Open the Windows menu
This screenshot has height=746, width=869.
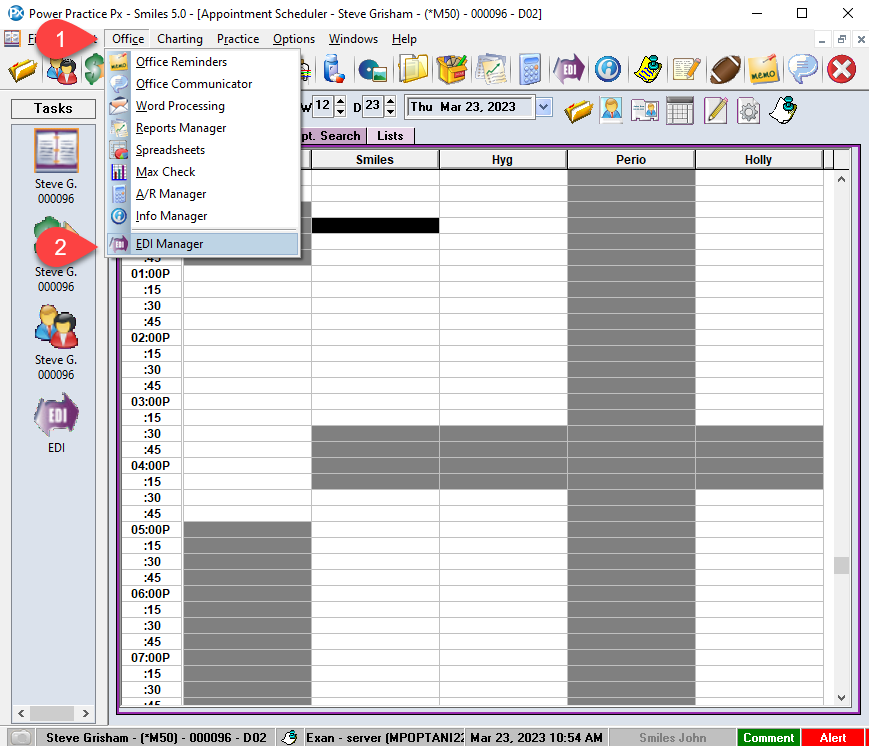[x=353, y=39]
